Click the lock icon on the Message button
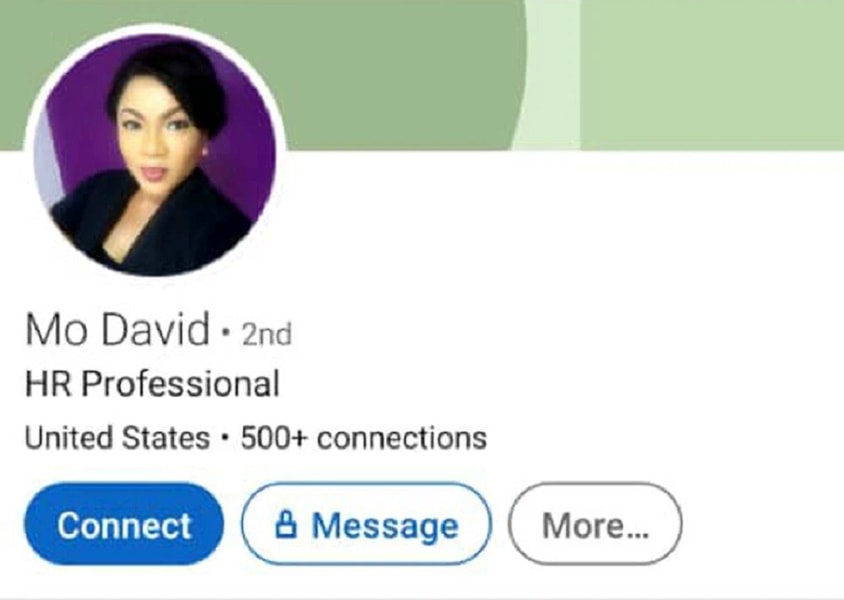Image resolution: width=844 pixels, height=600 pixels. pyautogui.click(x=286, y=525)
